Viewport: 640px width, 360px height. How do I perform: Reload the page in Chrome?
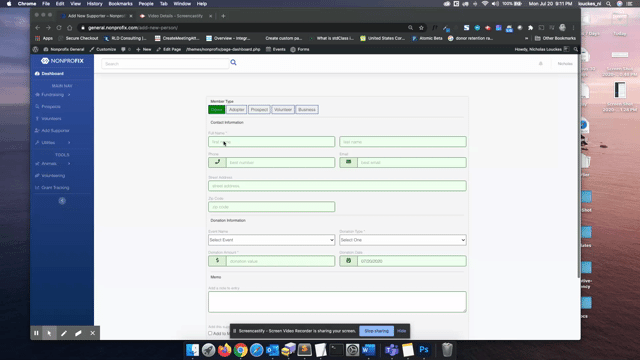(x=59, y=28)
